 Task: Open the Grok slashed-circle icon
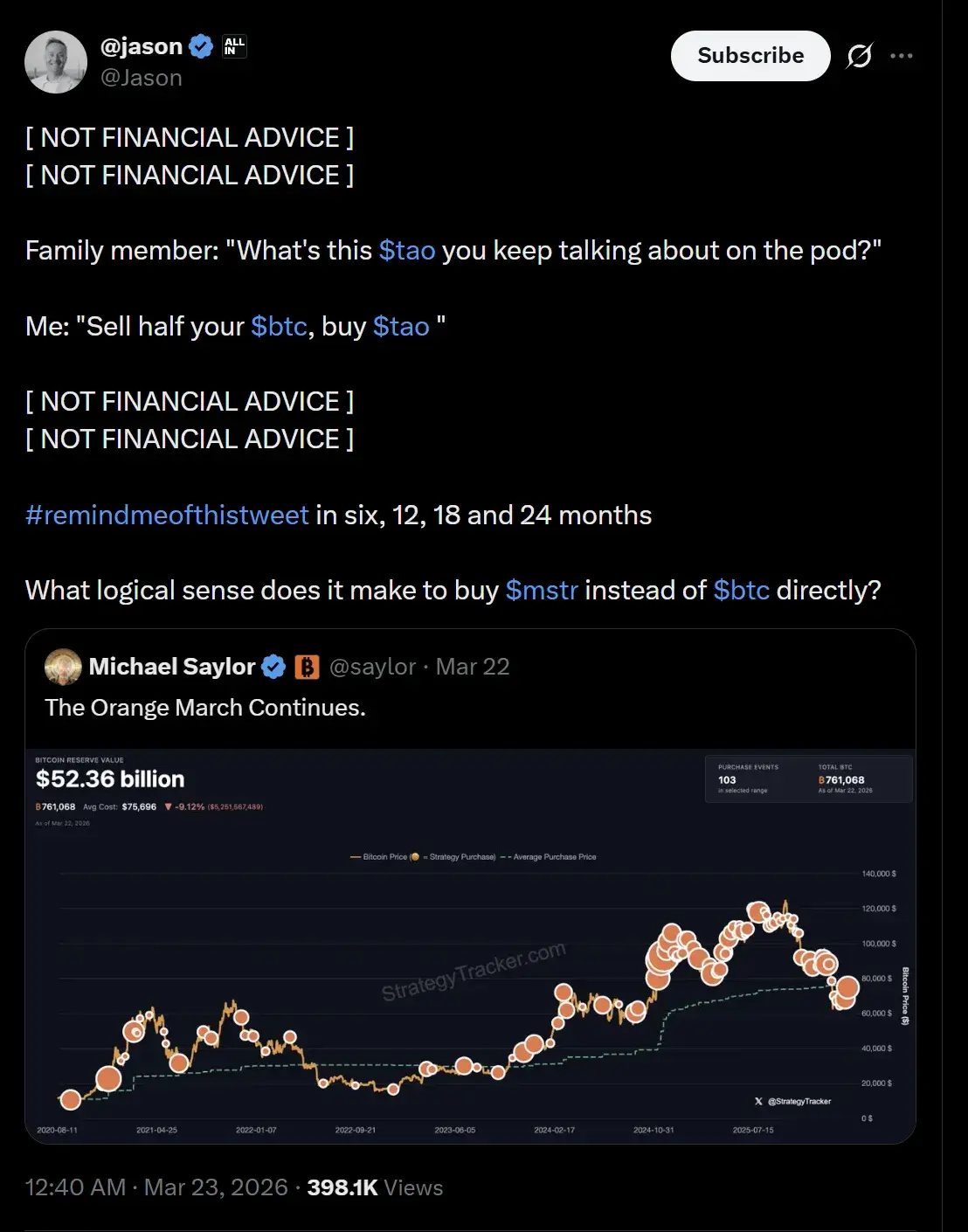click(x=859, y=56)
